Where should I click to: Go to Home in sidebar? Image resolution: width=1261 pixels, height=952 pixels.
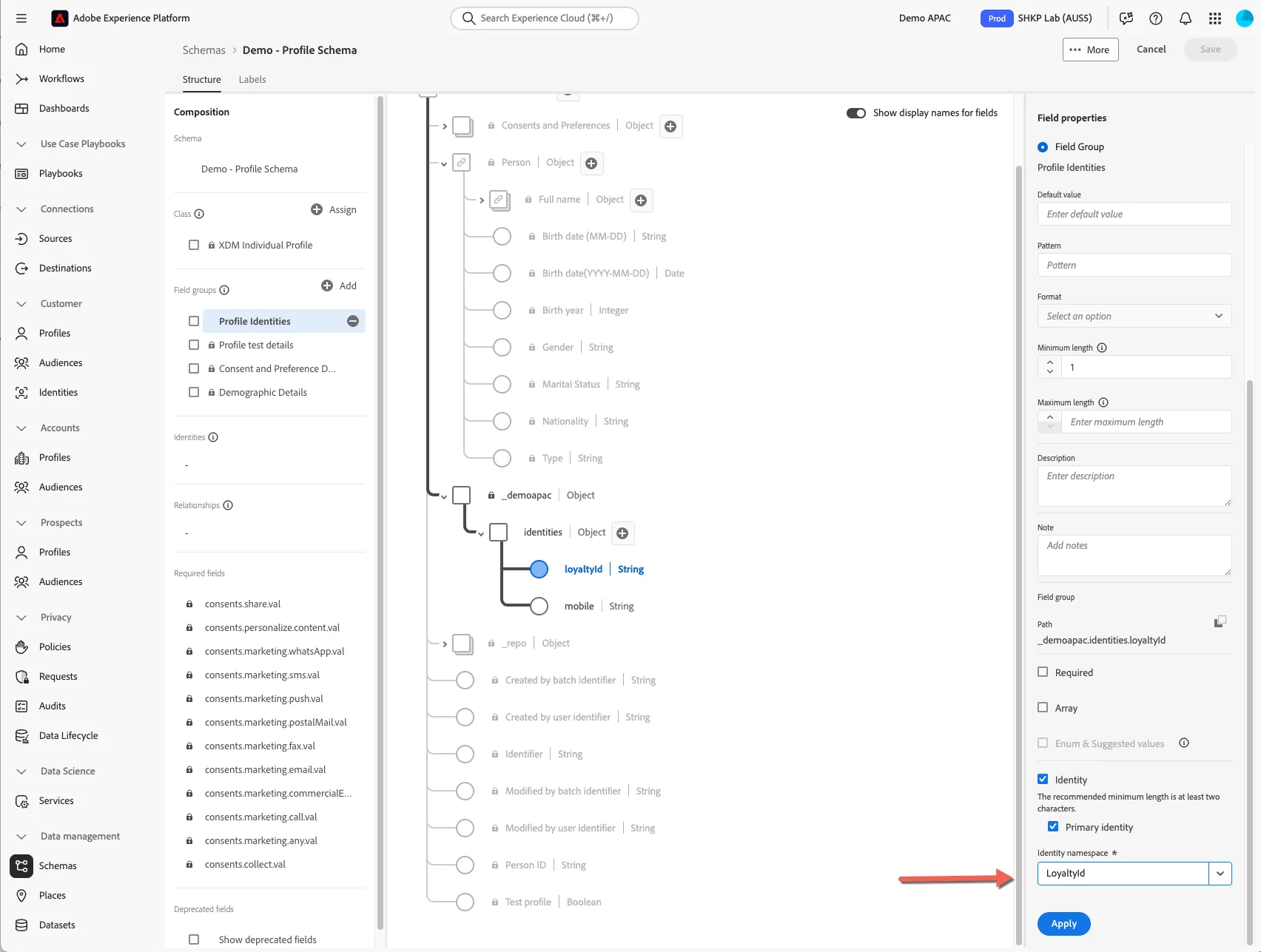52,49
